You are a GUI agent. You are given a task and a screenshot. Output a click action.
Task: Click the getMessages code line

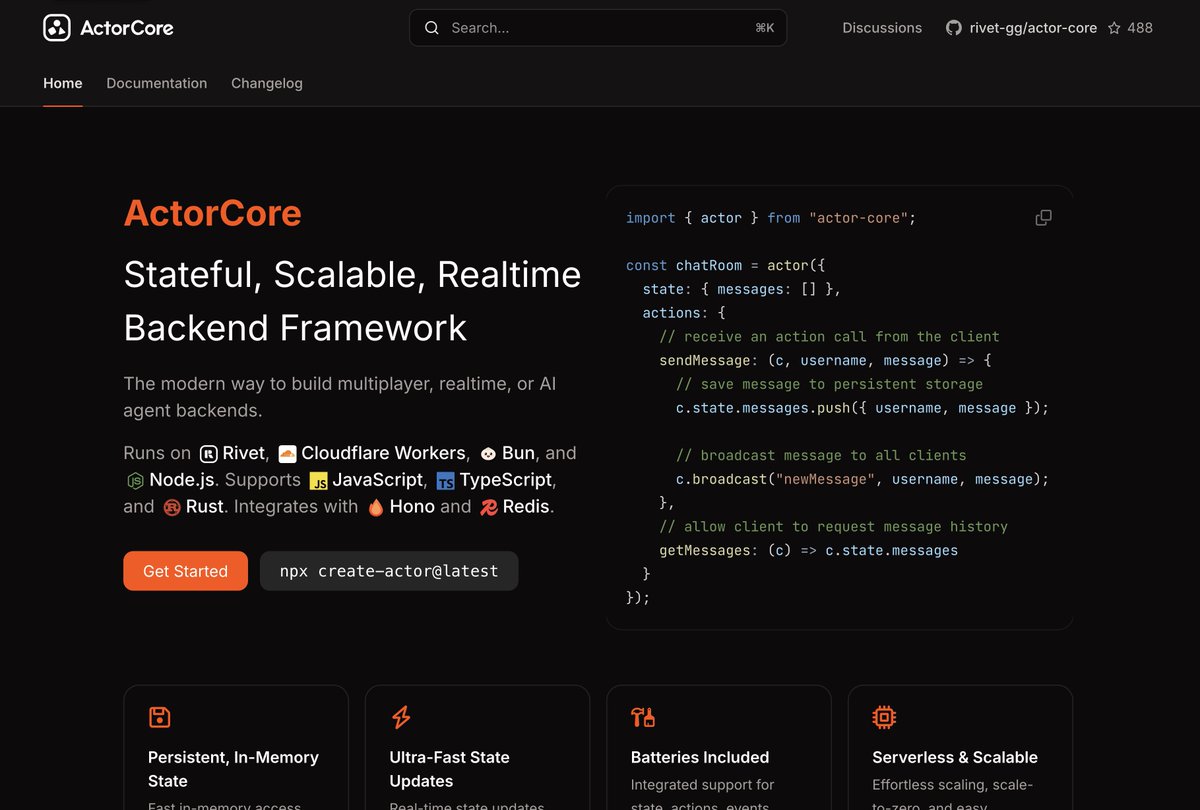809,550
